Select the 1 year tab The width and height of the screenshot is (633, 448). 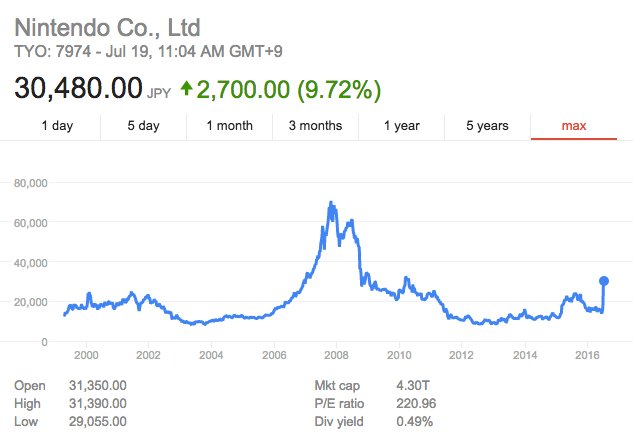coord(402,126)
